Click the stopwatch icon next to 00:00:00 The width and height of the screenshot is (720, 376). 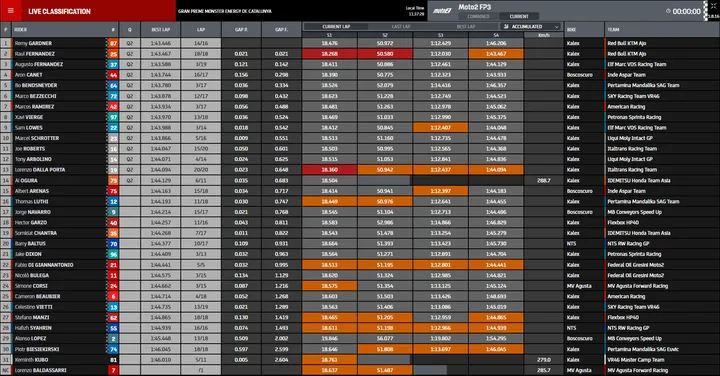[x=668, y=11]
